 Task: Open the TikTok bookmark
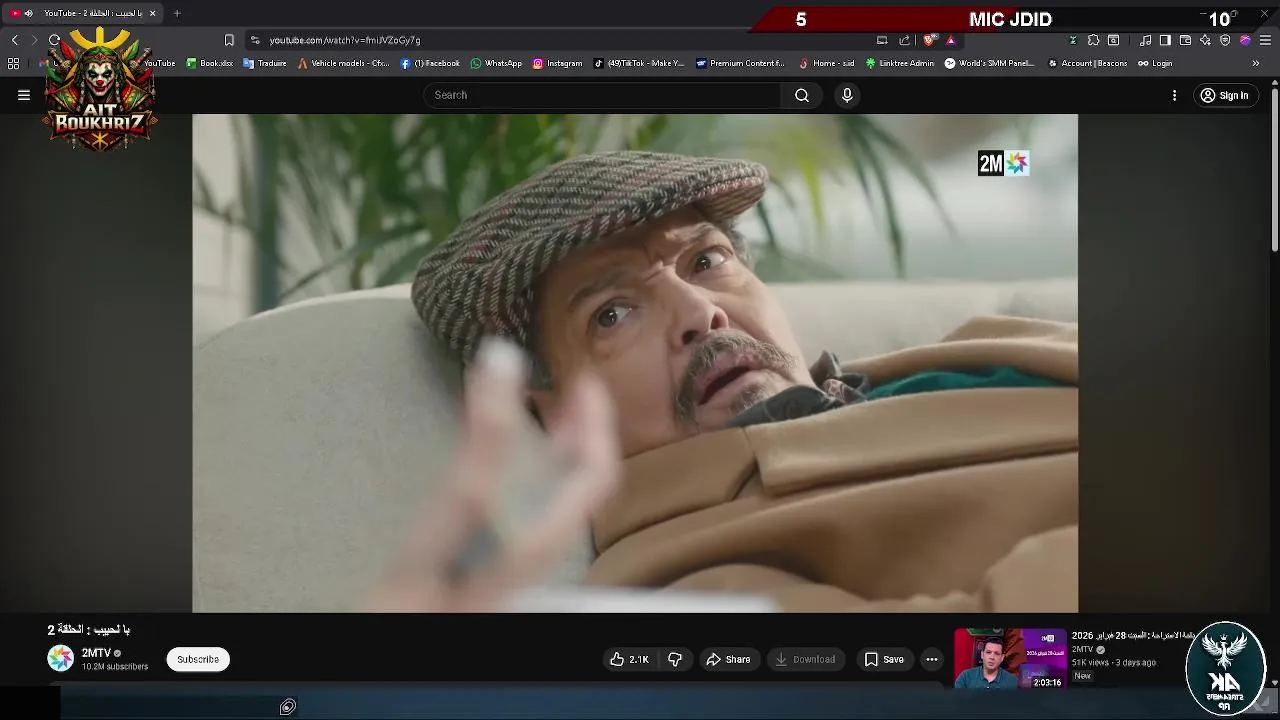[640, 63]
